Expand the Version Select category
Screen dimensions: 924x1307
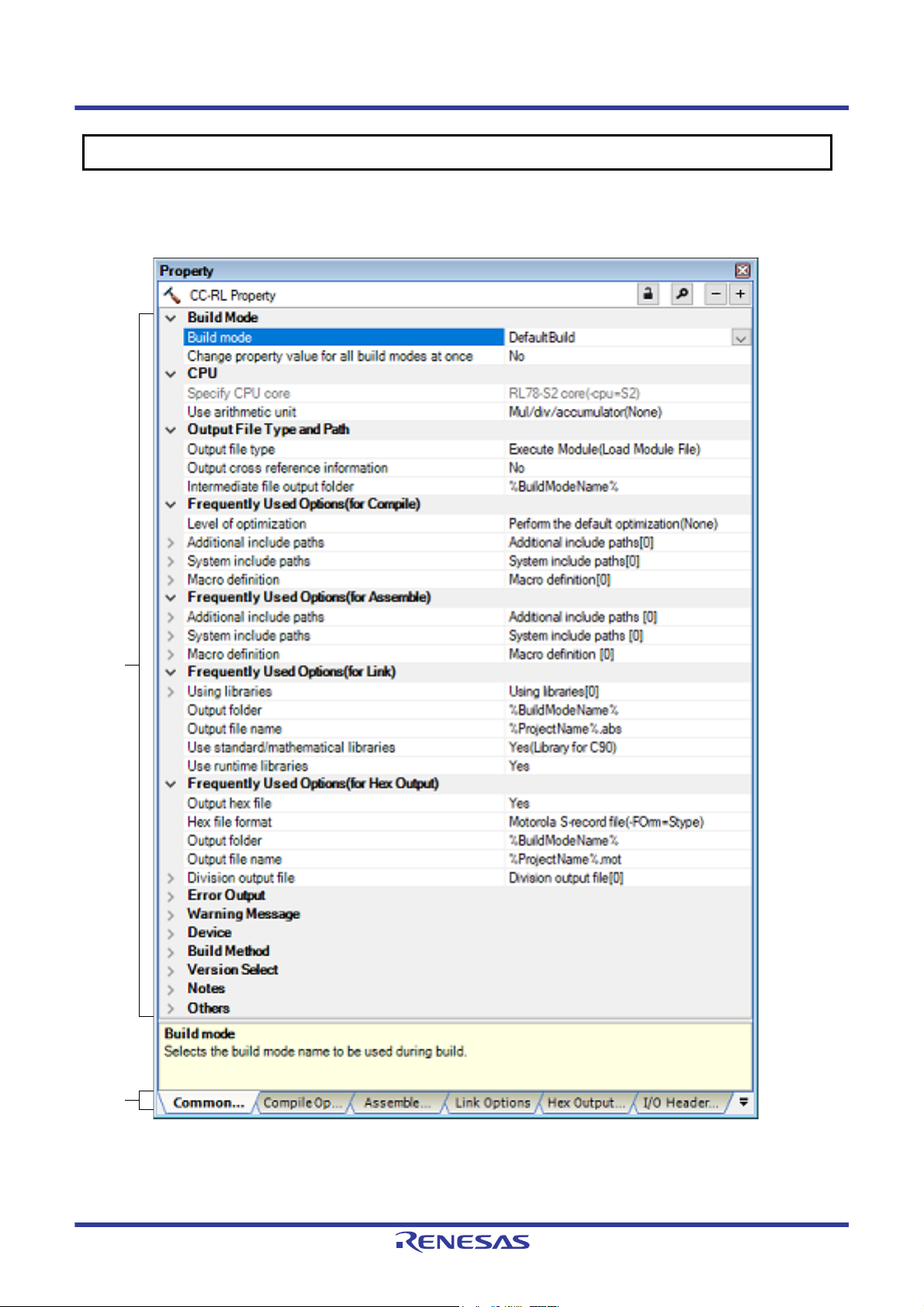tap(171, 970)
